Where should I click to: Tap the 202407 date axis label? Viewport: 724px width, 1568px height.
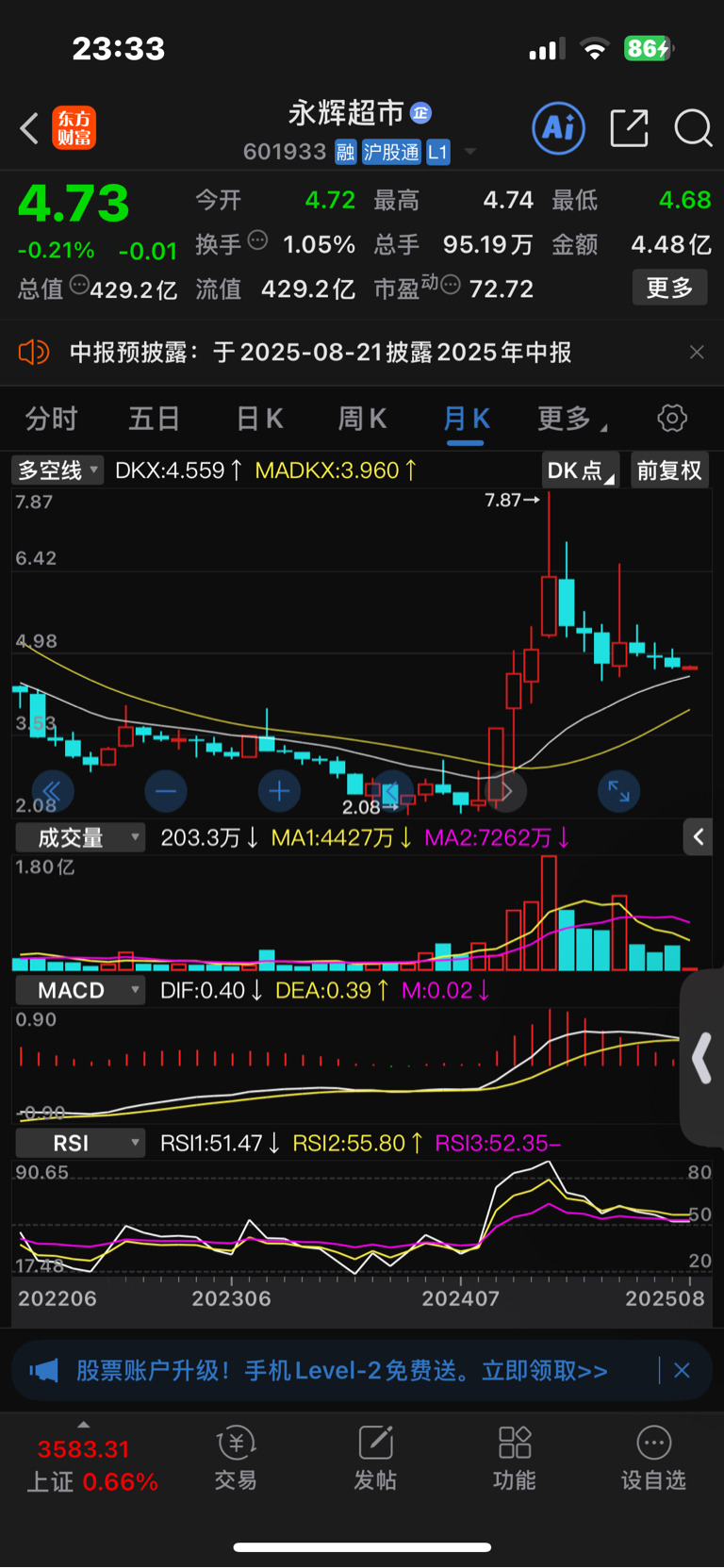pos(460,1298)
